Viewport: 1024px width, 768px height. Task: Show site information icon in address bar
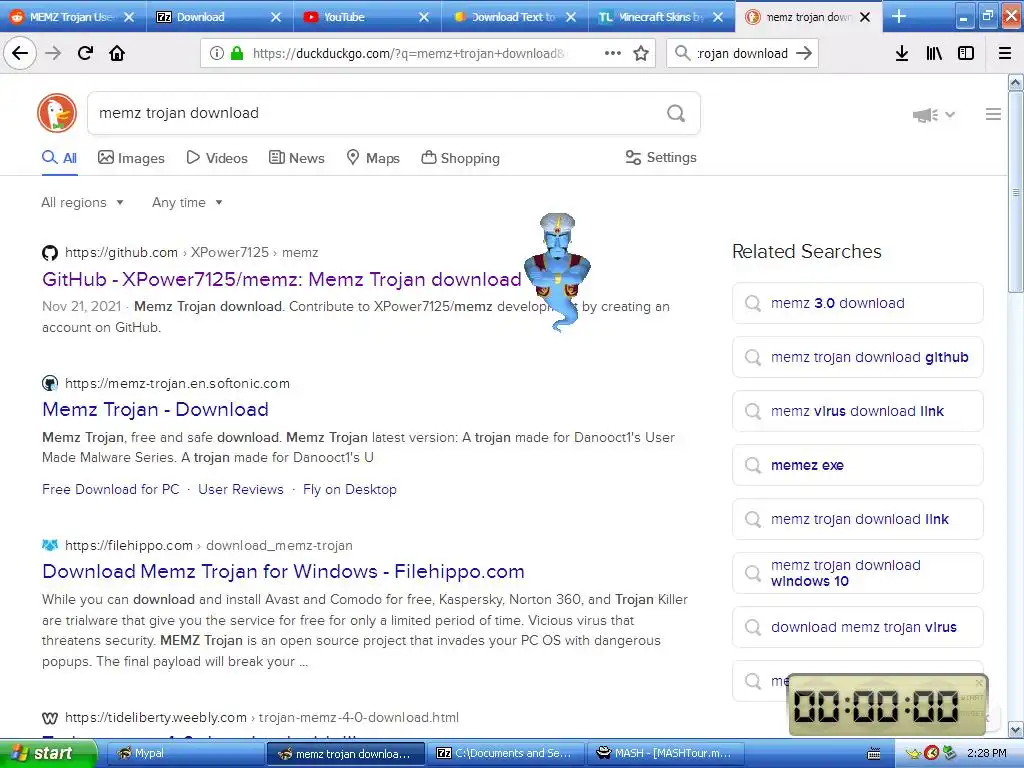tap(217, 53)
